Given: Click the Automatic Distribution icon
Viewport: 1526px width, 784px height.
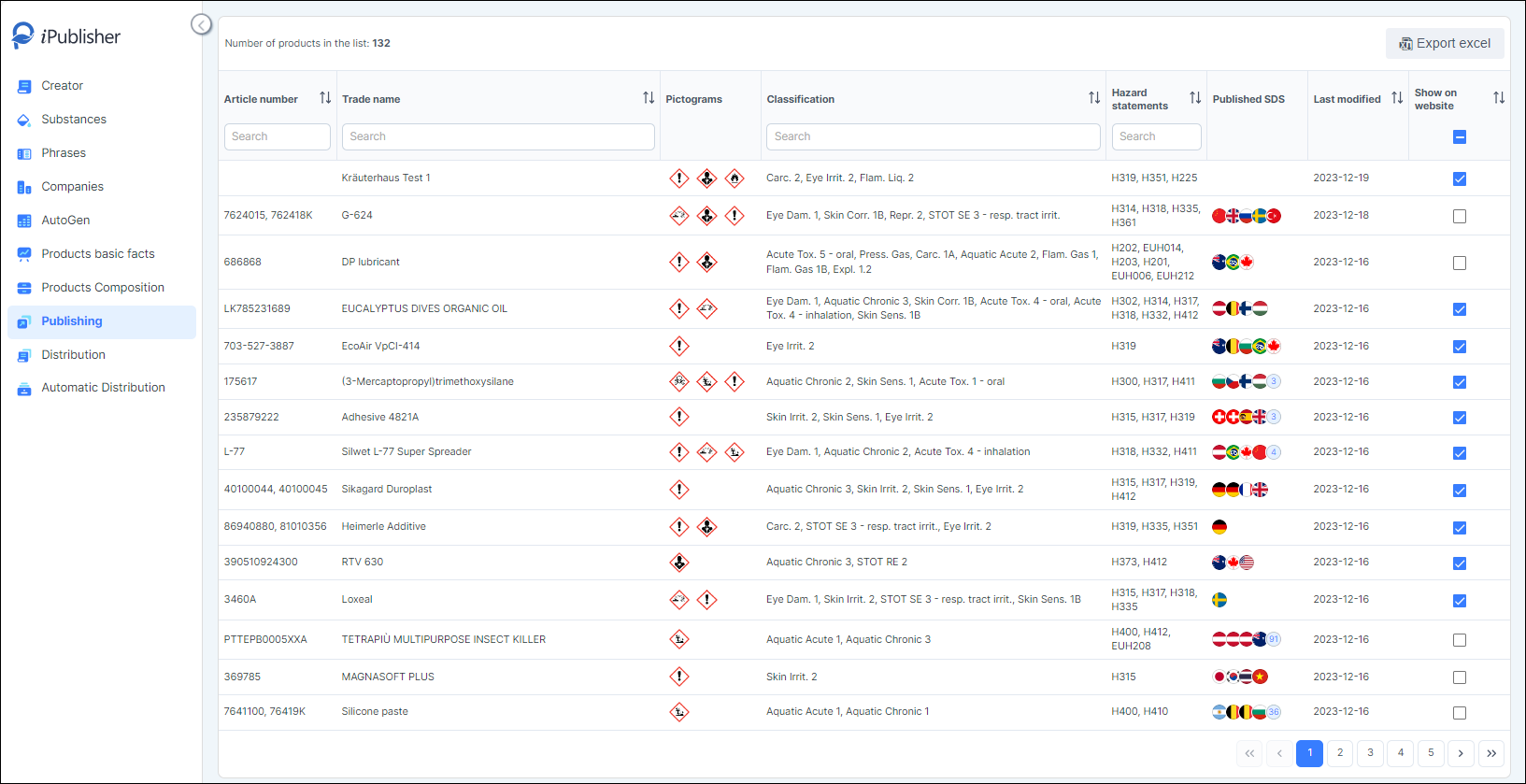Looking at the screenshot, I should click(x=24, y=388).
